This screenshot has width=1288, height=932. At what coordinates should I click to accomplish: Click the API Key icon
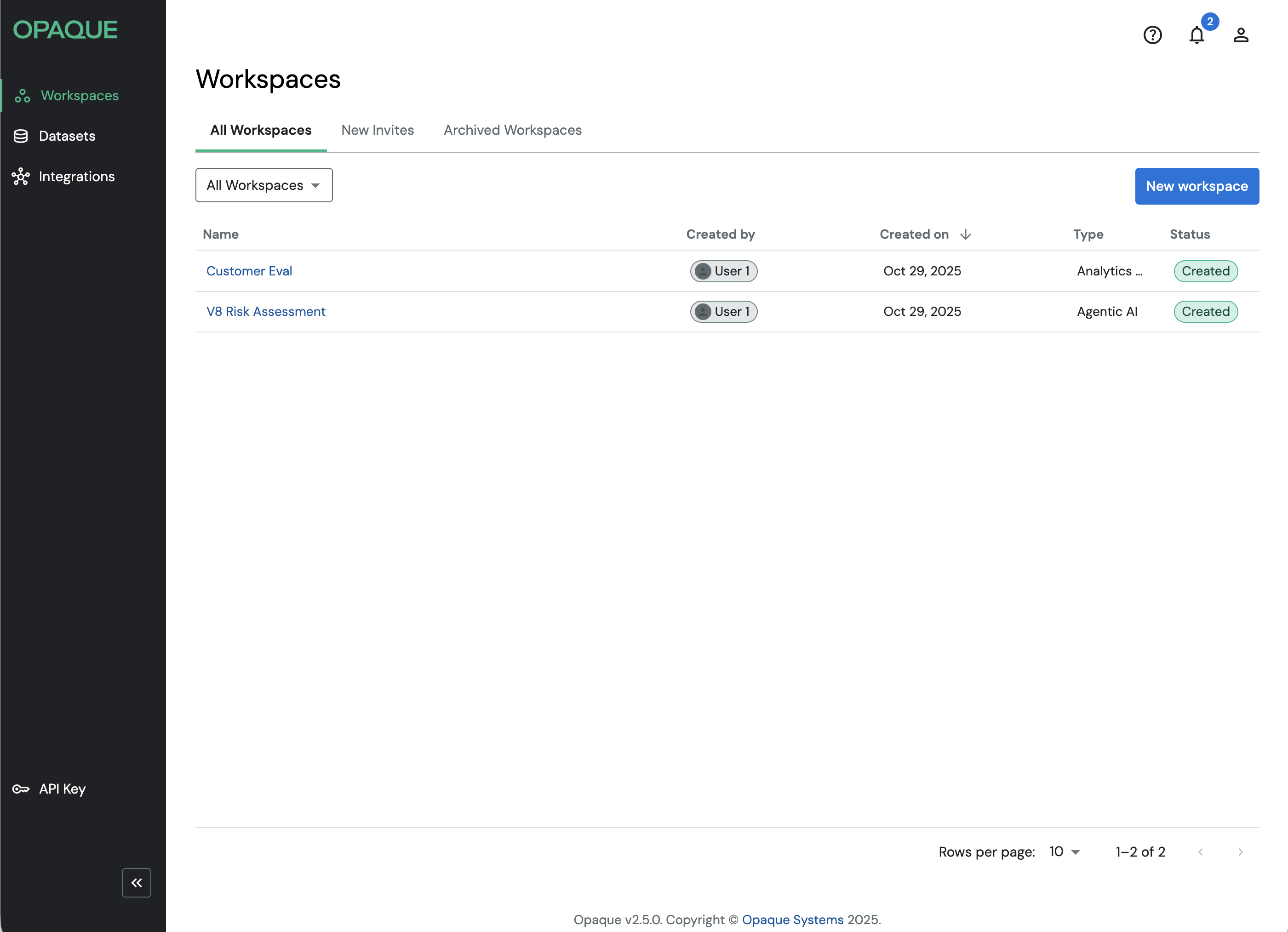click(20, 789)
